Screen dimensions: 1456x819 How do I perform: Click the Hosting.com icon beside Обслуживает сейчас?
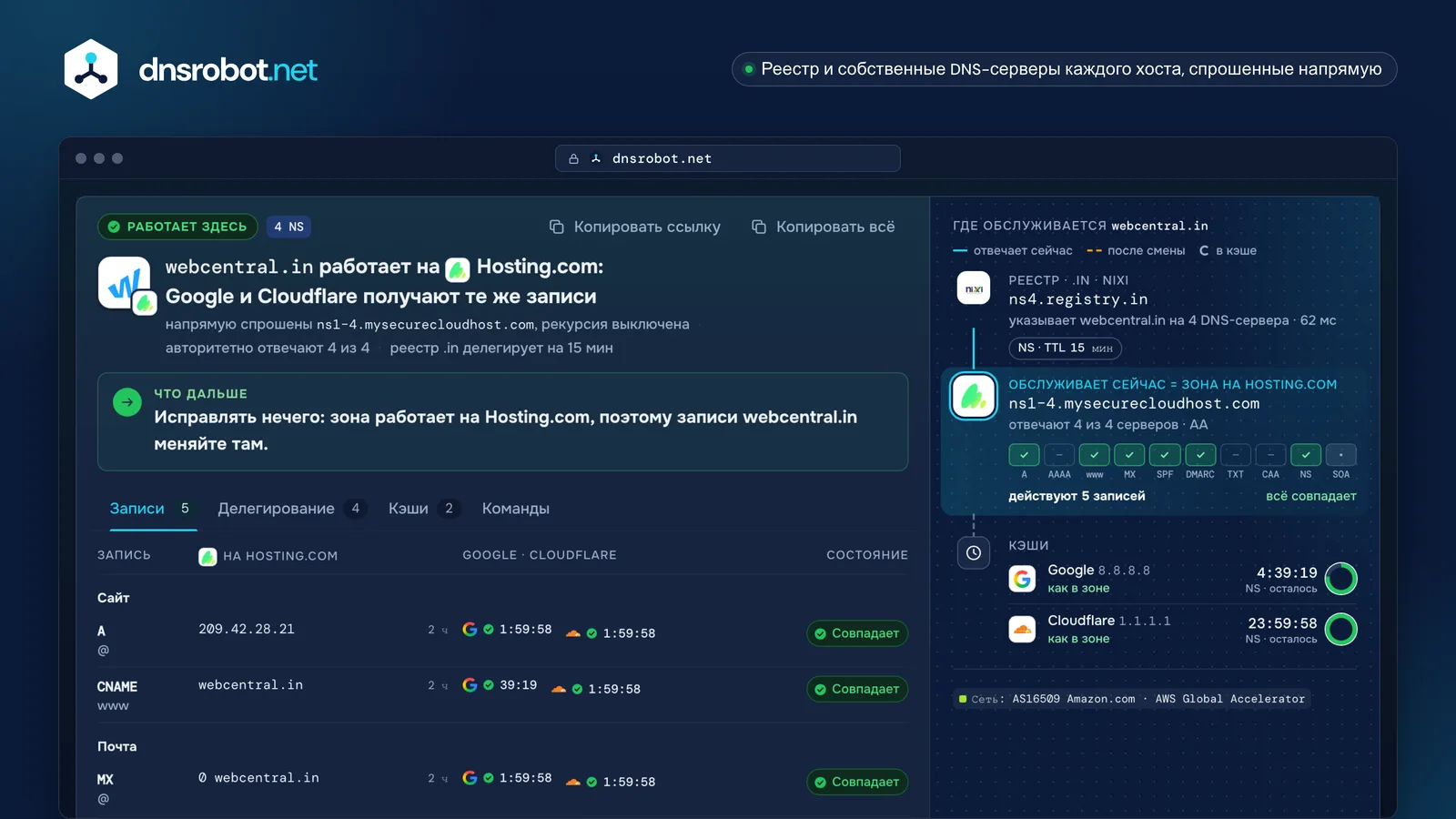974,396
